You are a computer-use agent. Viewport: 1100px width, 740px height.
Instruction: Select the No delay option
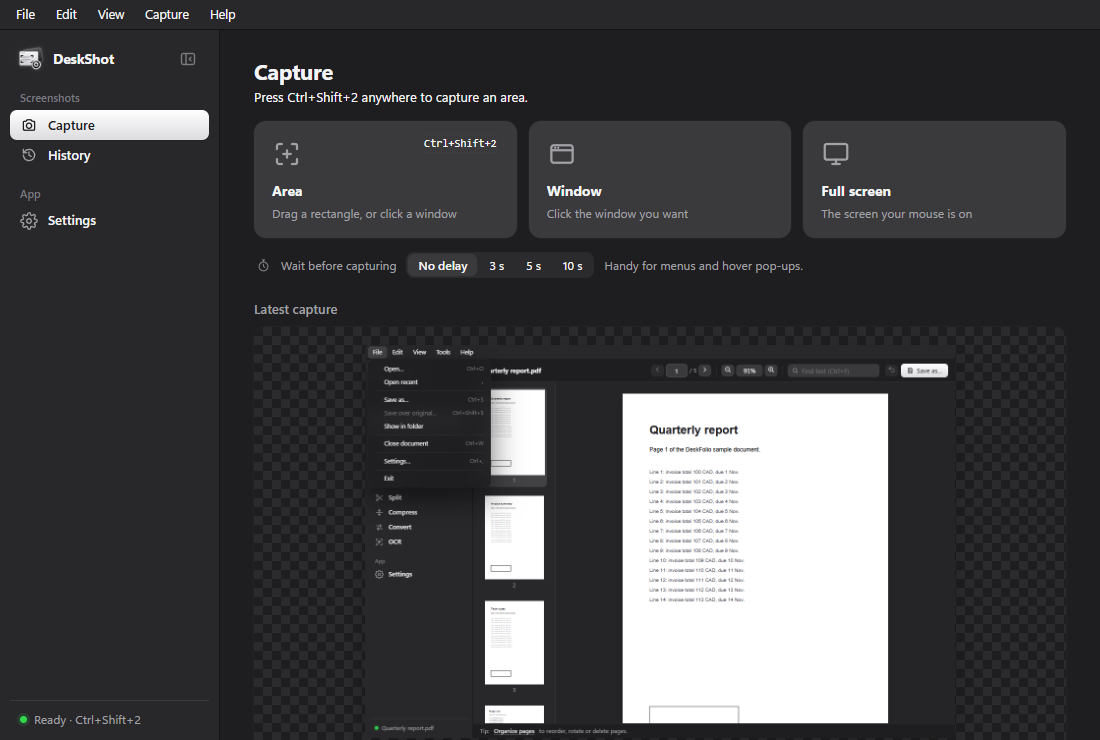pyautogui.click(x=443, y=266)
